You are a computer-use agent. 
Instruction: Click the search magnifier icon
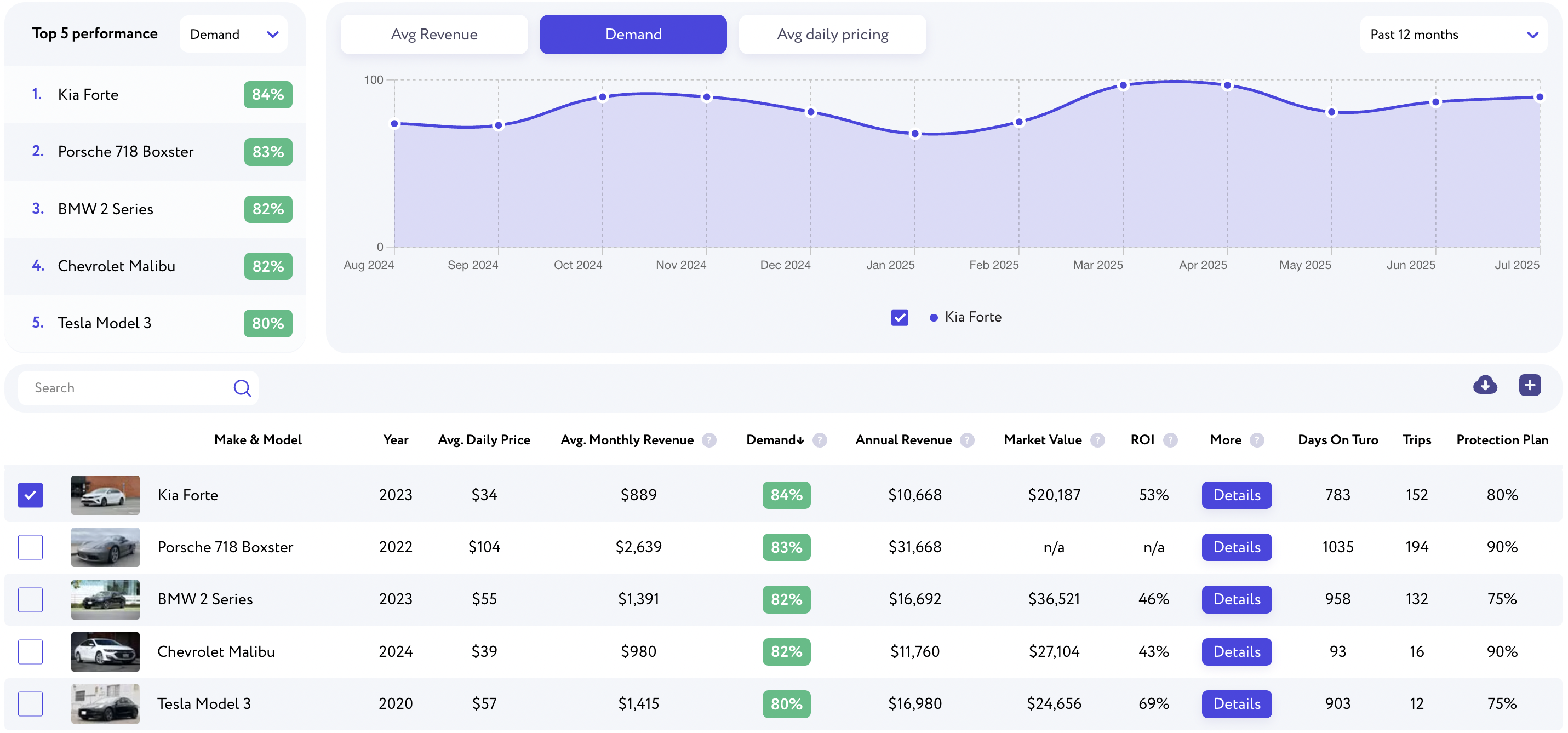click(242, 388)
